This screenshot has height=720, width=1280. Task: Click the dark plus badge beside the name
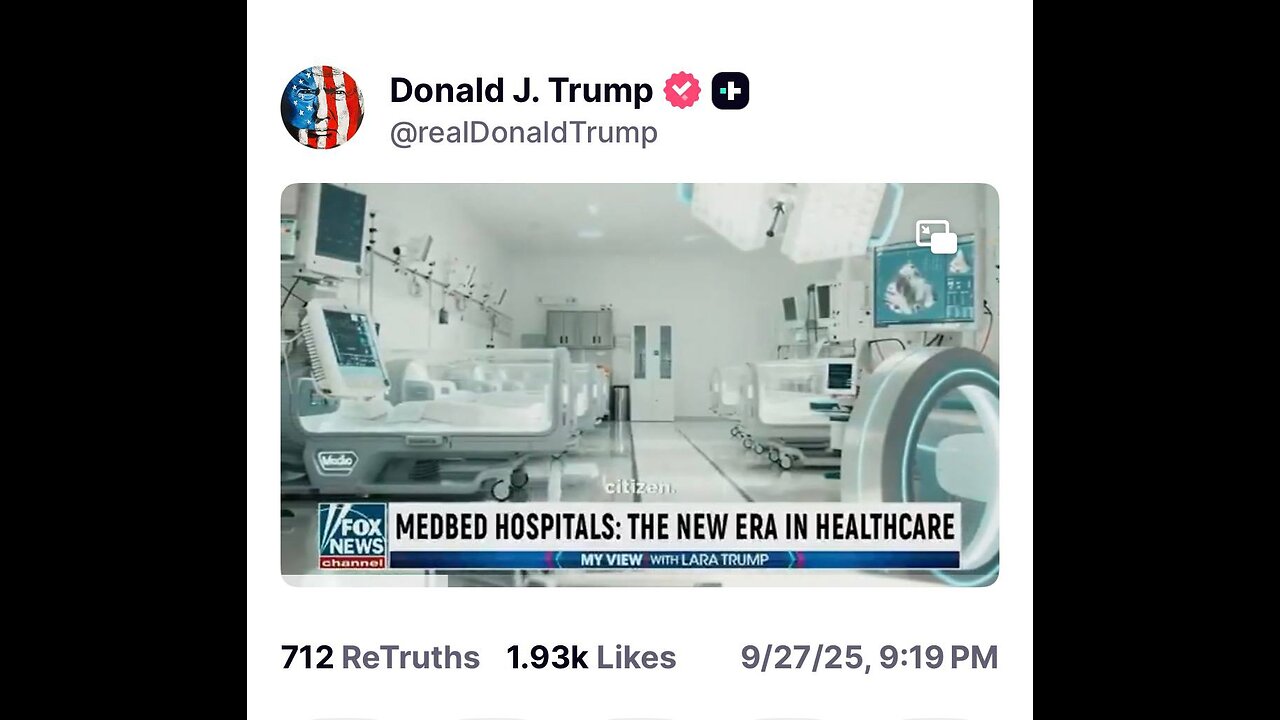click(x=730, y=91)
